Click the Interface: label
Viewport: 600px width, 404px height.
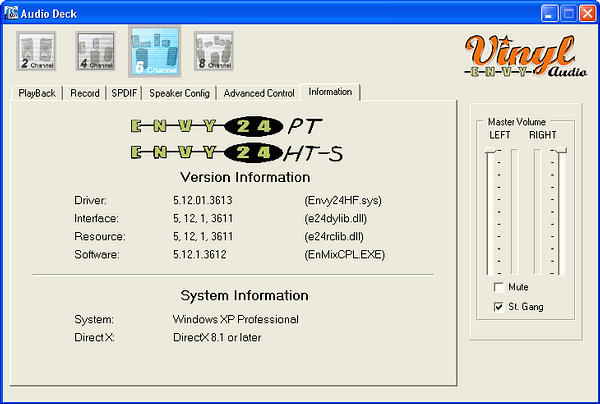(x=96, y=218)
